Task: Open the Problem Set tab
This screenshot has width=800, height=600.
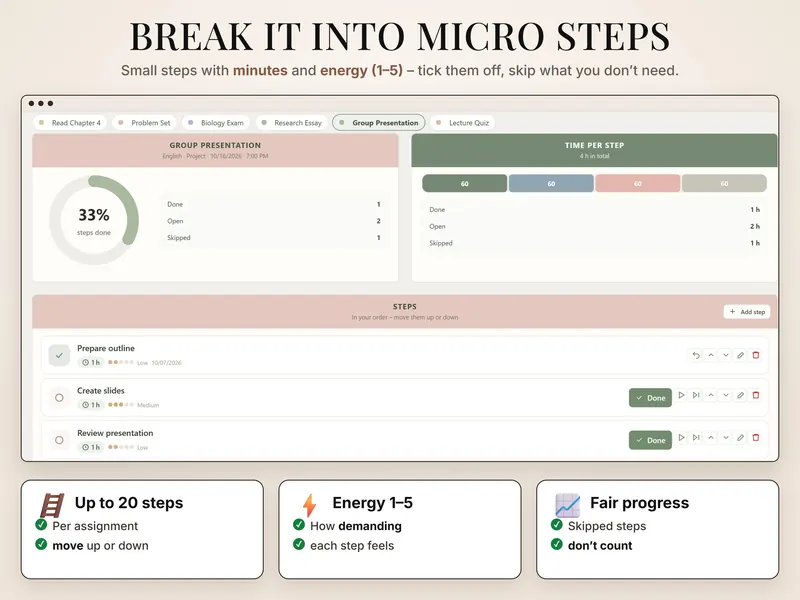Action: pos(144,123)
